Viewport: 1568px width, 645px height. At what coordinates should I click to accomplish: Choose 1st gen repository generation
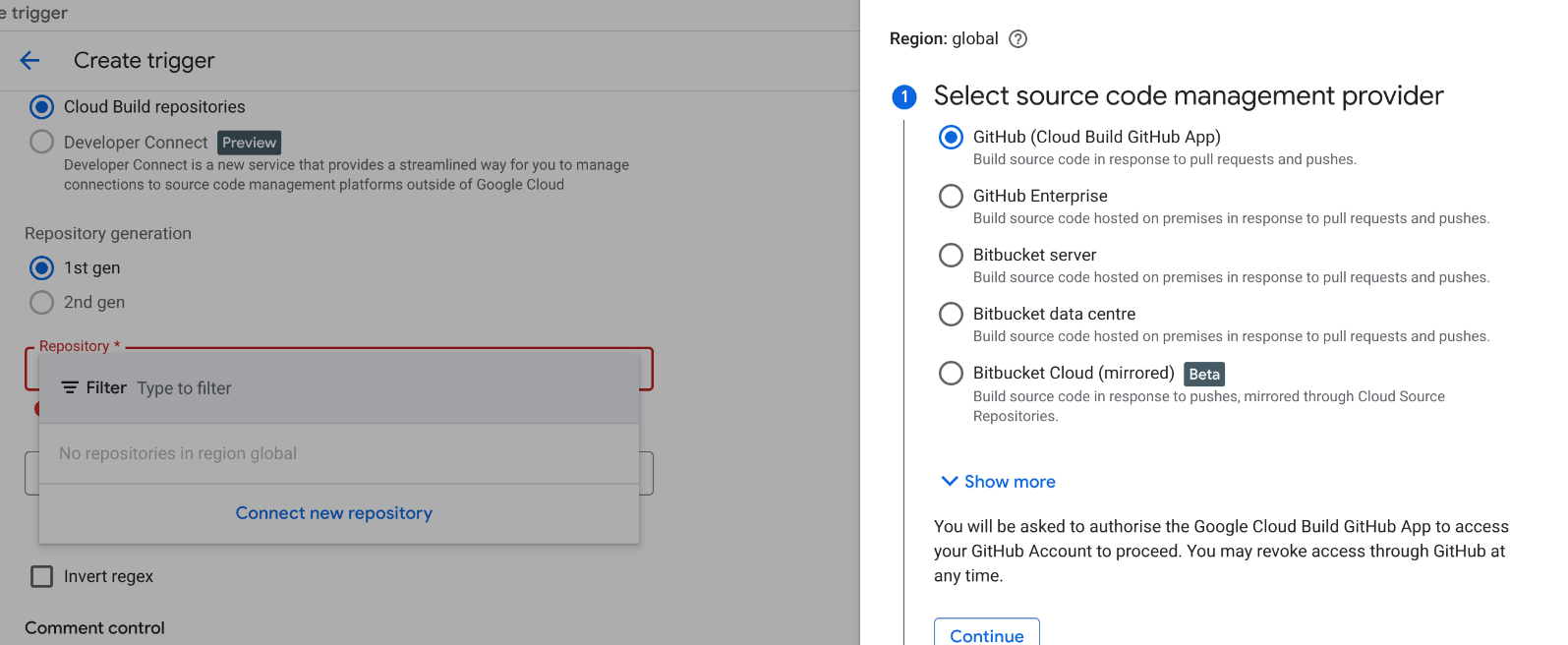click(x=41, y=267)
